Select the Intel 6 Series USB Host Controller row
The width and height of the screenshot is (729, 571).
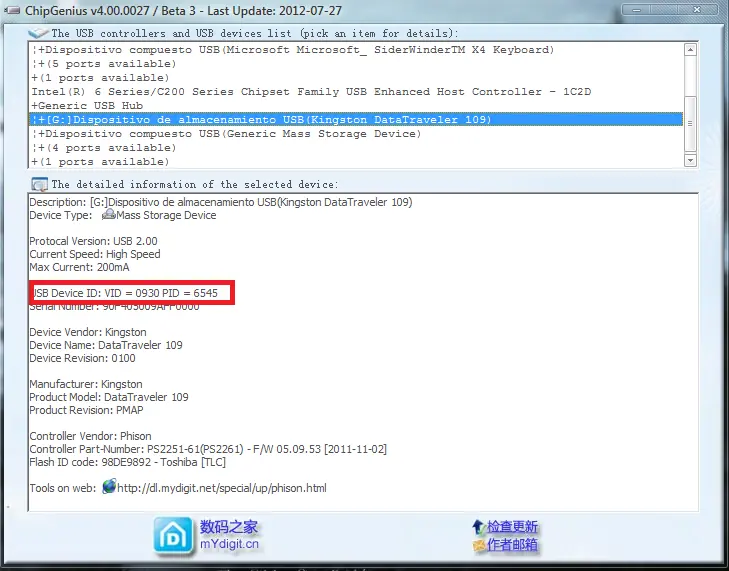[356, 92]
